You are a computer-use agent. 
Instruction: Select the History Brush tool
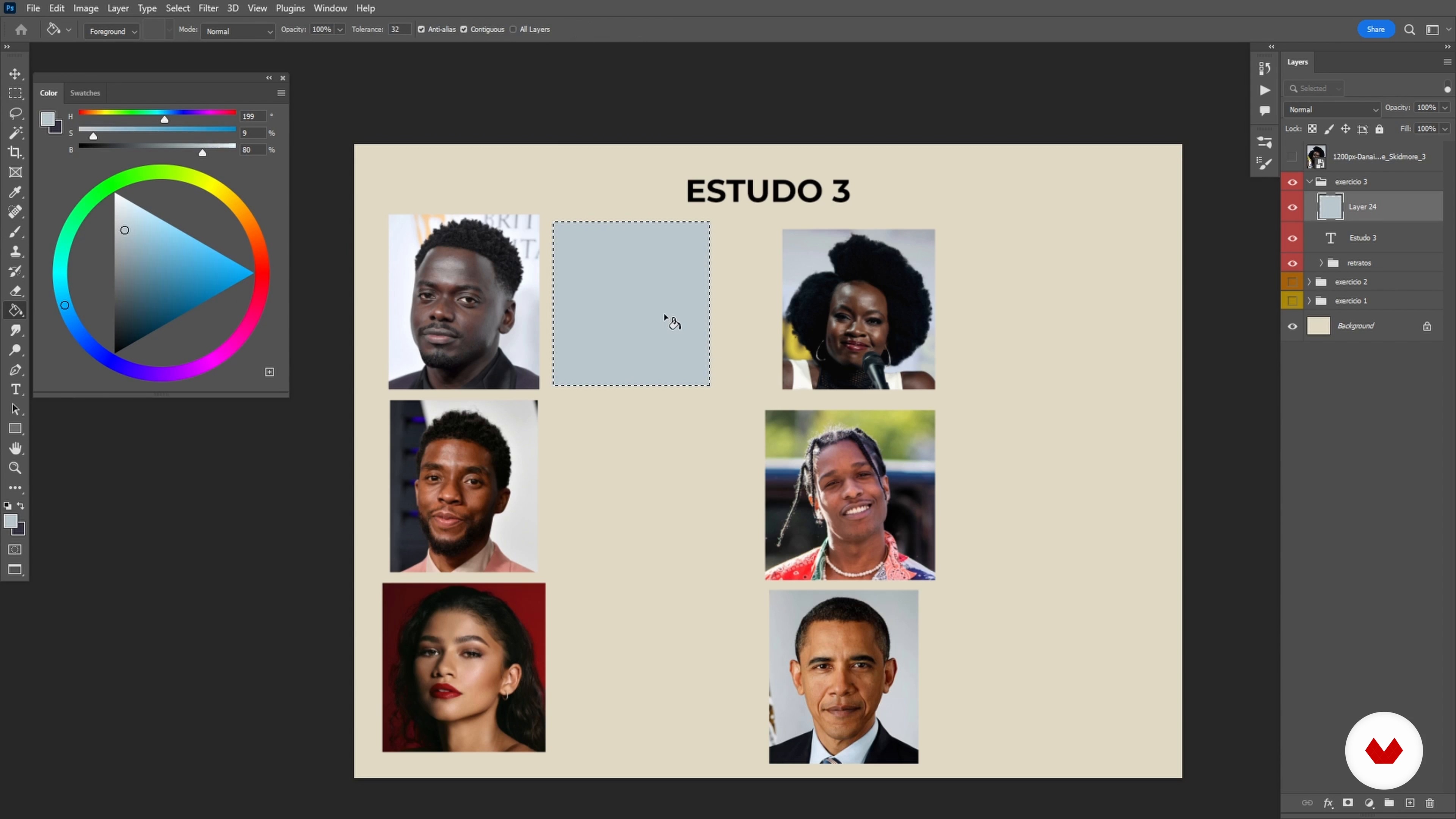15,271
